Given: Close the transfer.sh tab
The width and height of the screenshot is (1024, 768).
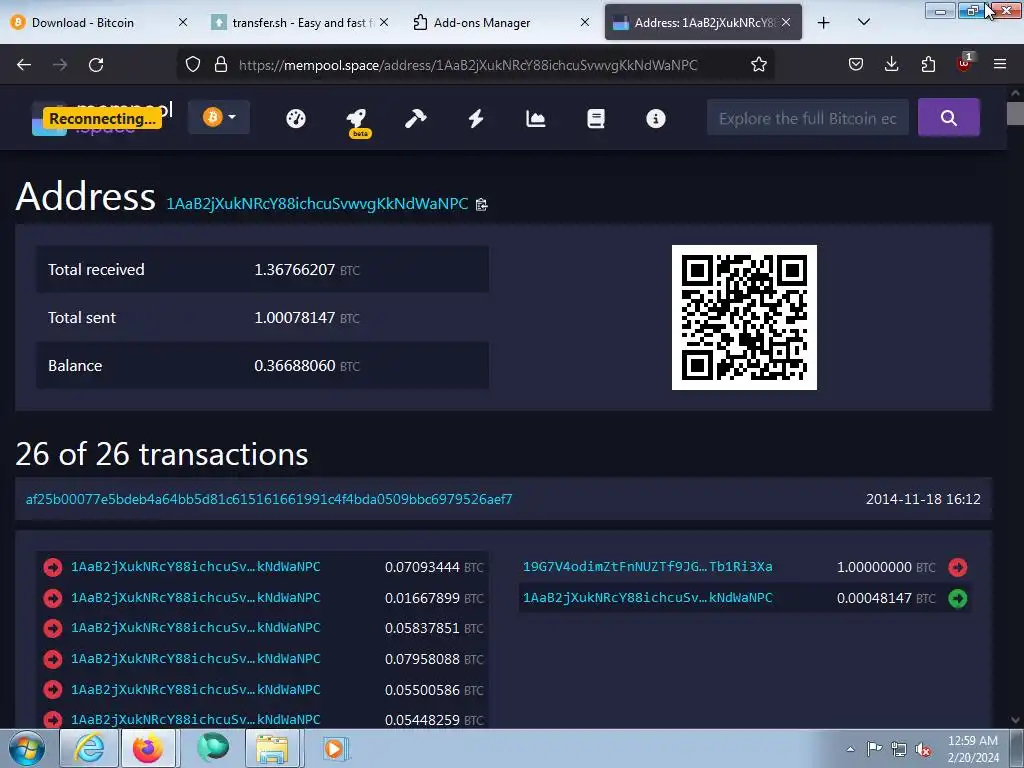Looking at the screenshot, I should (x=384, y=22).
